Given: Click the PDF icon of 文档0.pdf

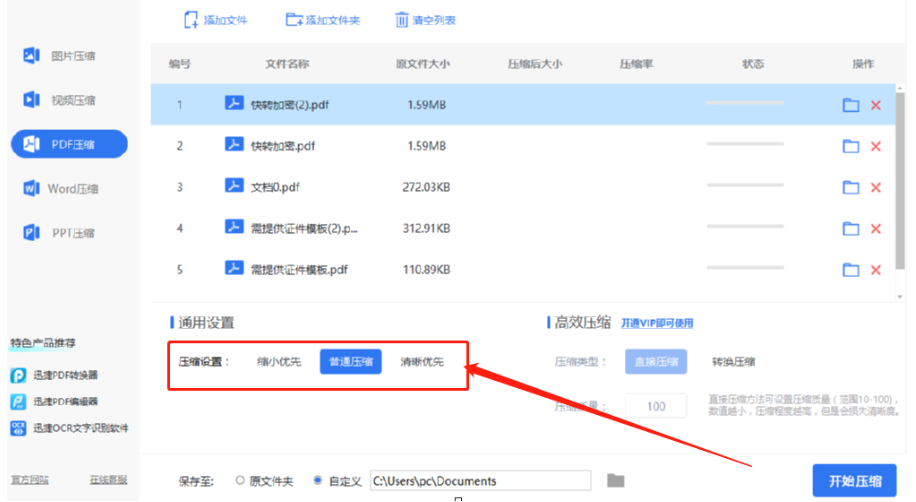Looking at the screenshot, I should 234,186.
